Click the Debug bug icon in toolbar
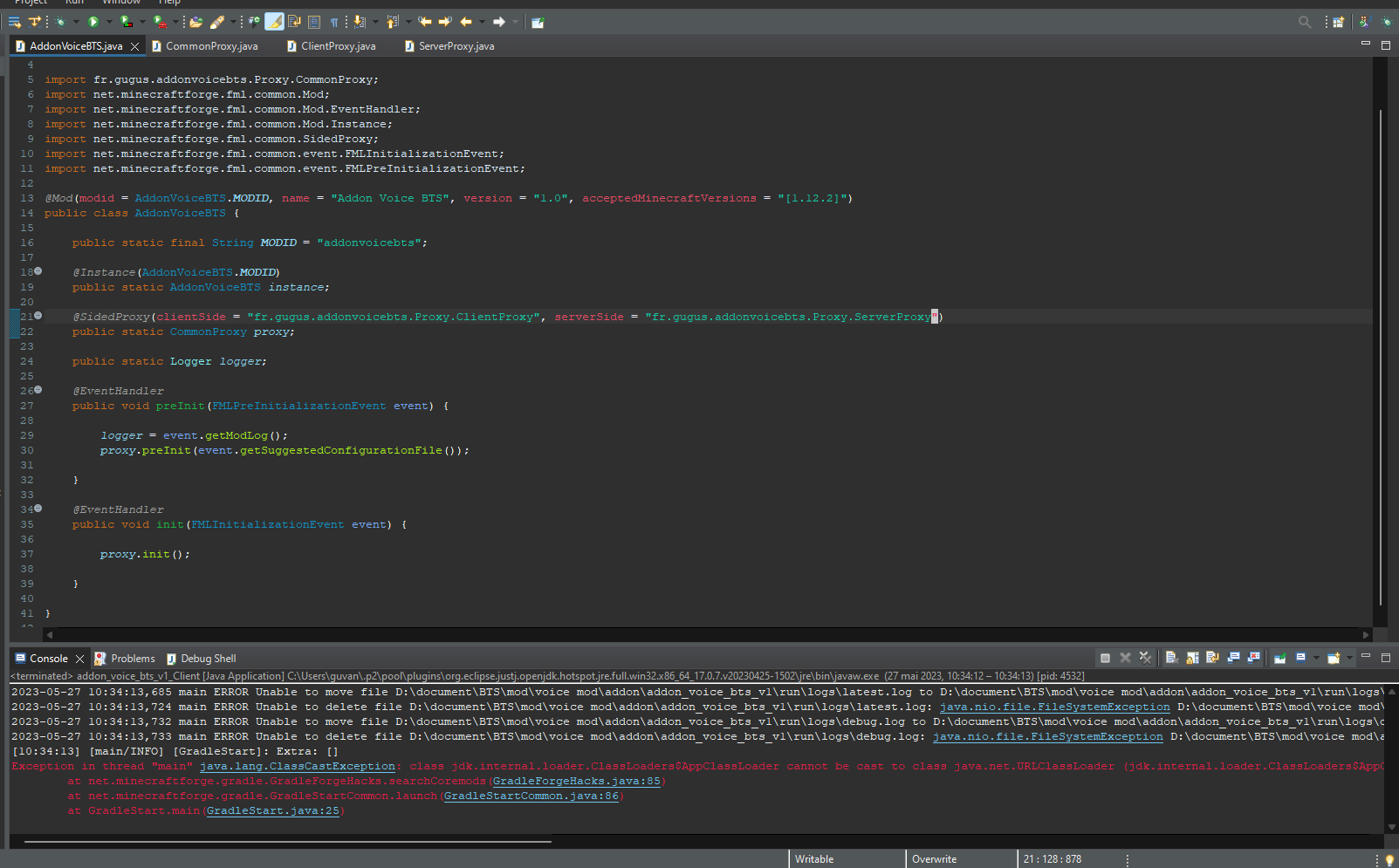 [60, 22]
